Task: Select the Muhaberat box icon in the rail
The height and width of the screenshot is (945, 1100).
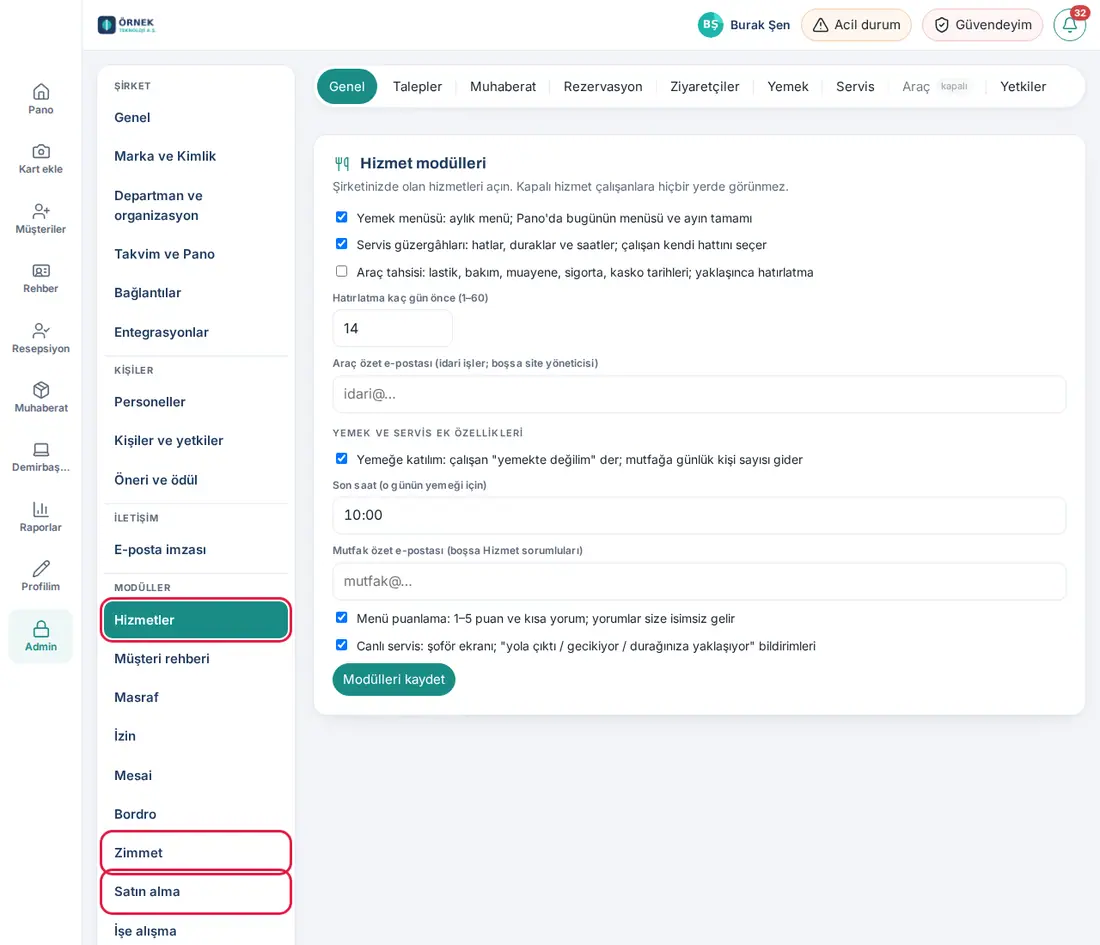Action: point(41,390)
